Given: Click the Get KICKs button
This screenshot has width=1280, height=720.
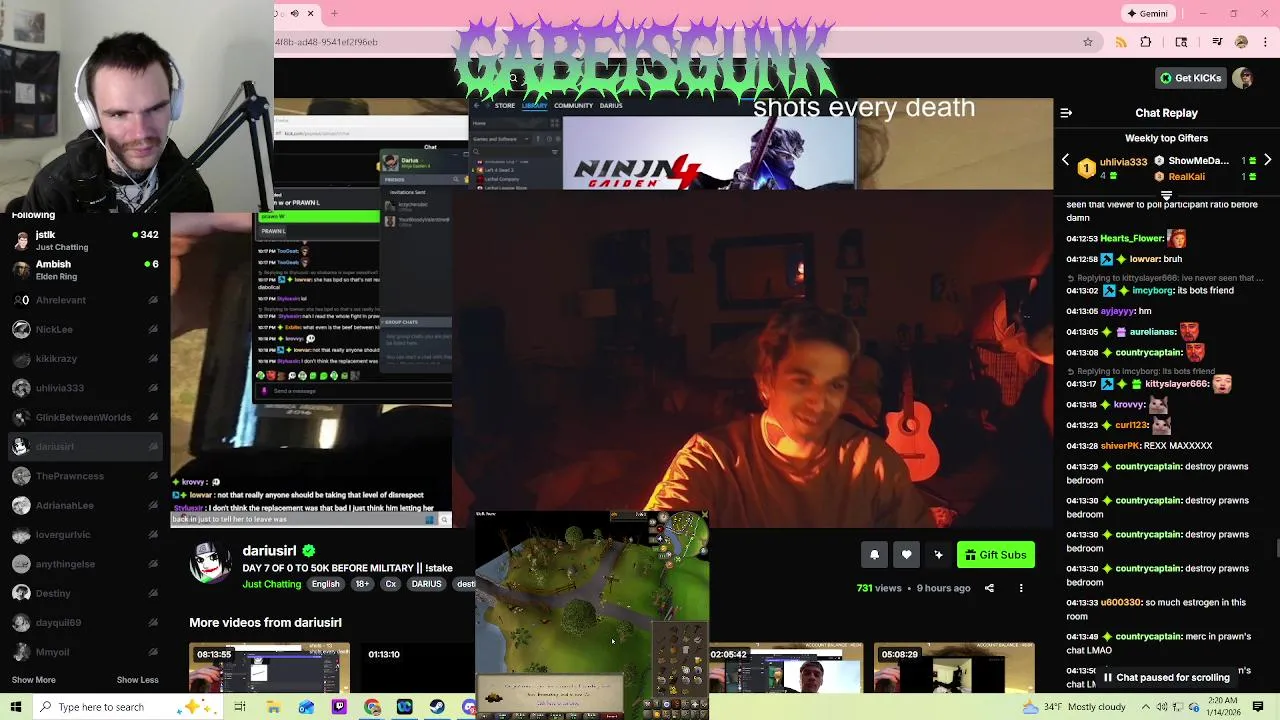Looking at the screenshot, I should [x=1190, y=78].
